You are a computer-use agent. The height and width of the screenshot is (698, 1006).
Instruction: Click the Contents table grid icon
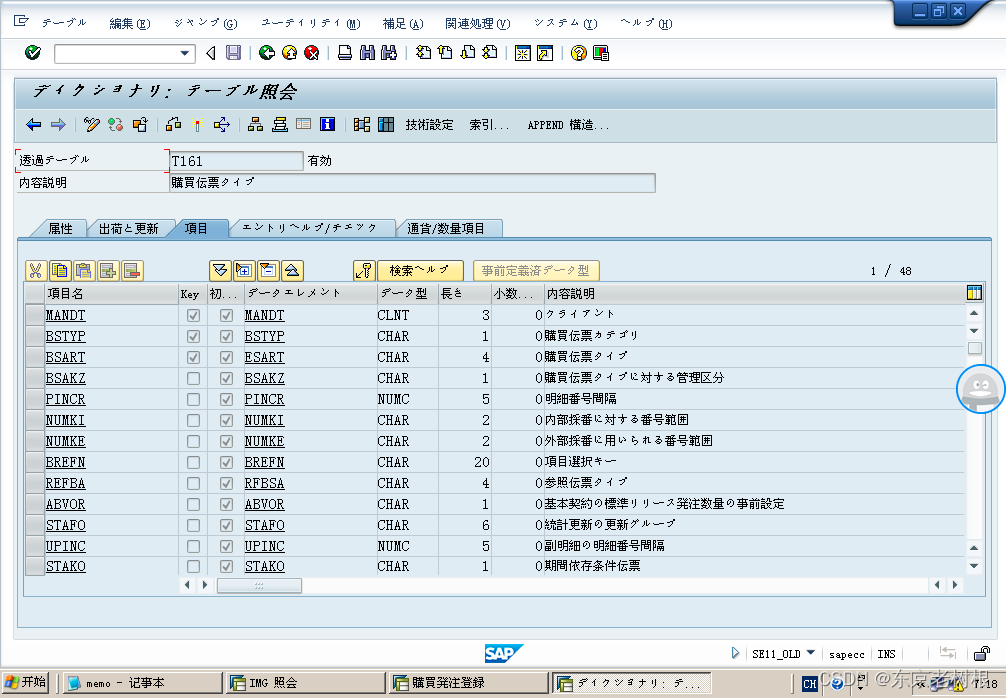pyautogui.click(x=386, y=124)
